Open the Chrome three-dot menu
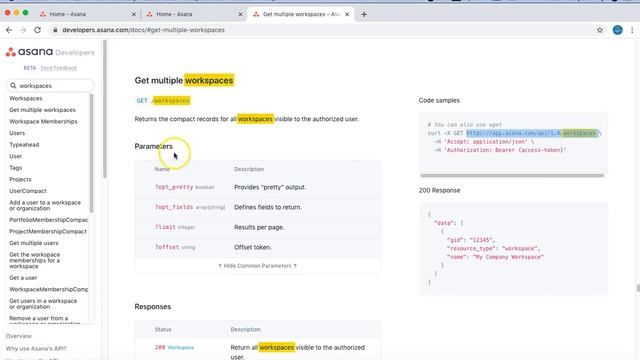This screenshot has height=360, width=640. tap(632, 30)
